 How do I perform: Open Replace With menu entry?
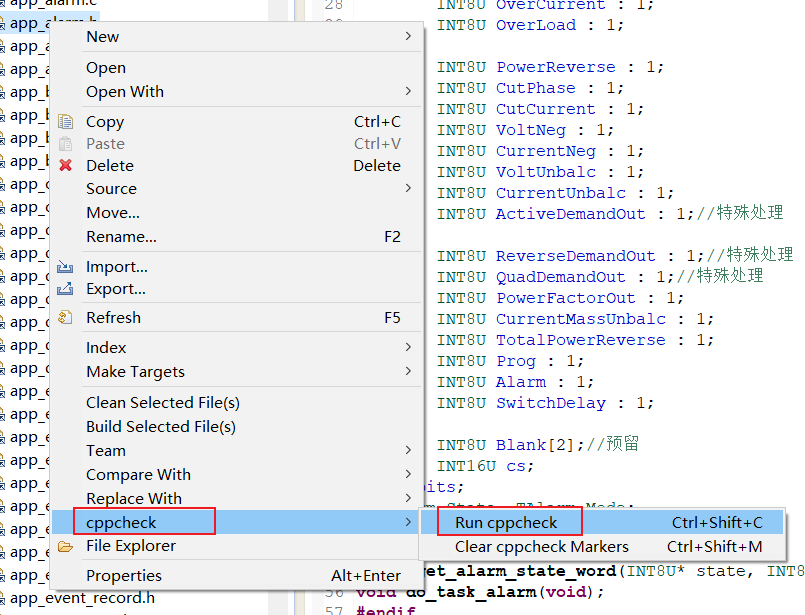[x=237, y=498]
